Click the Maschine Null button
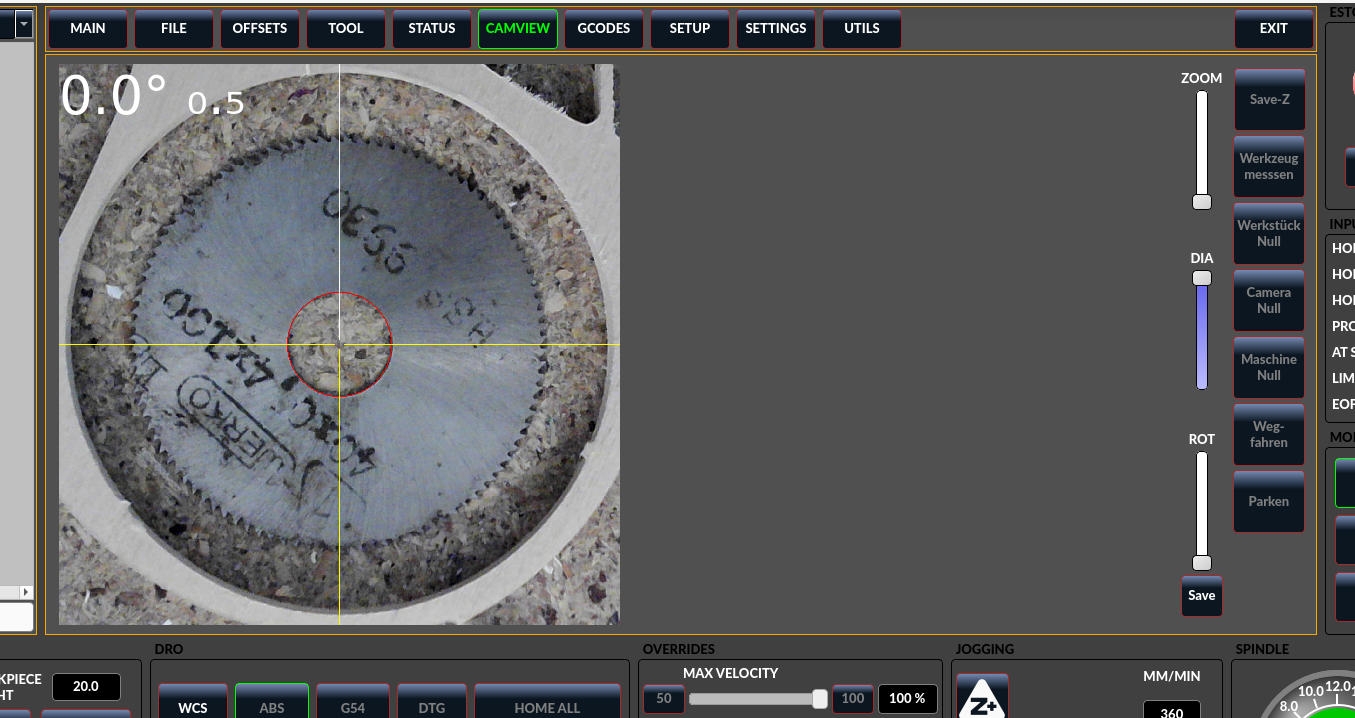Viewport: 1355px width, 718px height. [1269, 367]
